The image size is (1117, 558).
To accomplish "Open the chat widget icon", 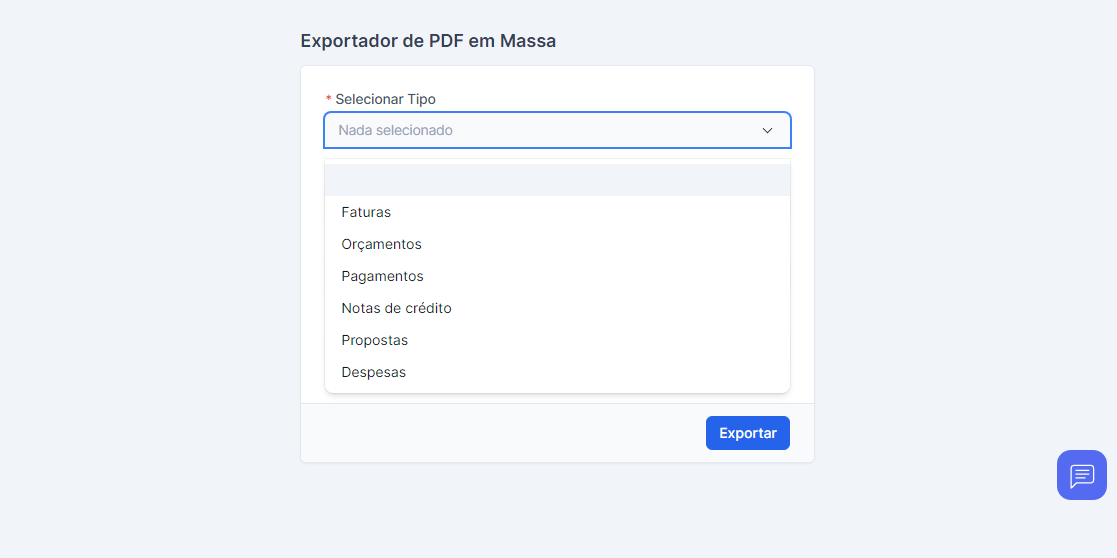I will point(1081,475).
